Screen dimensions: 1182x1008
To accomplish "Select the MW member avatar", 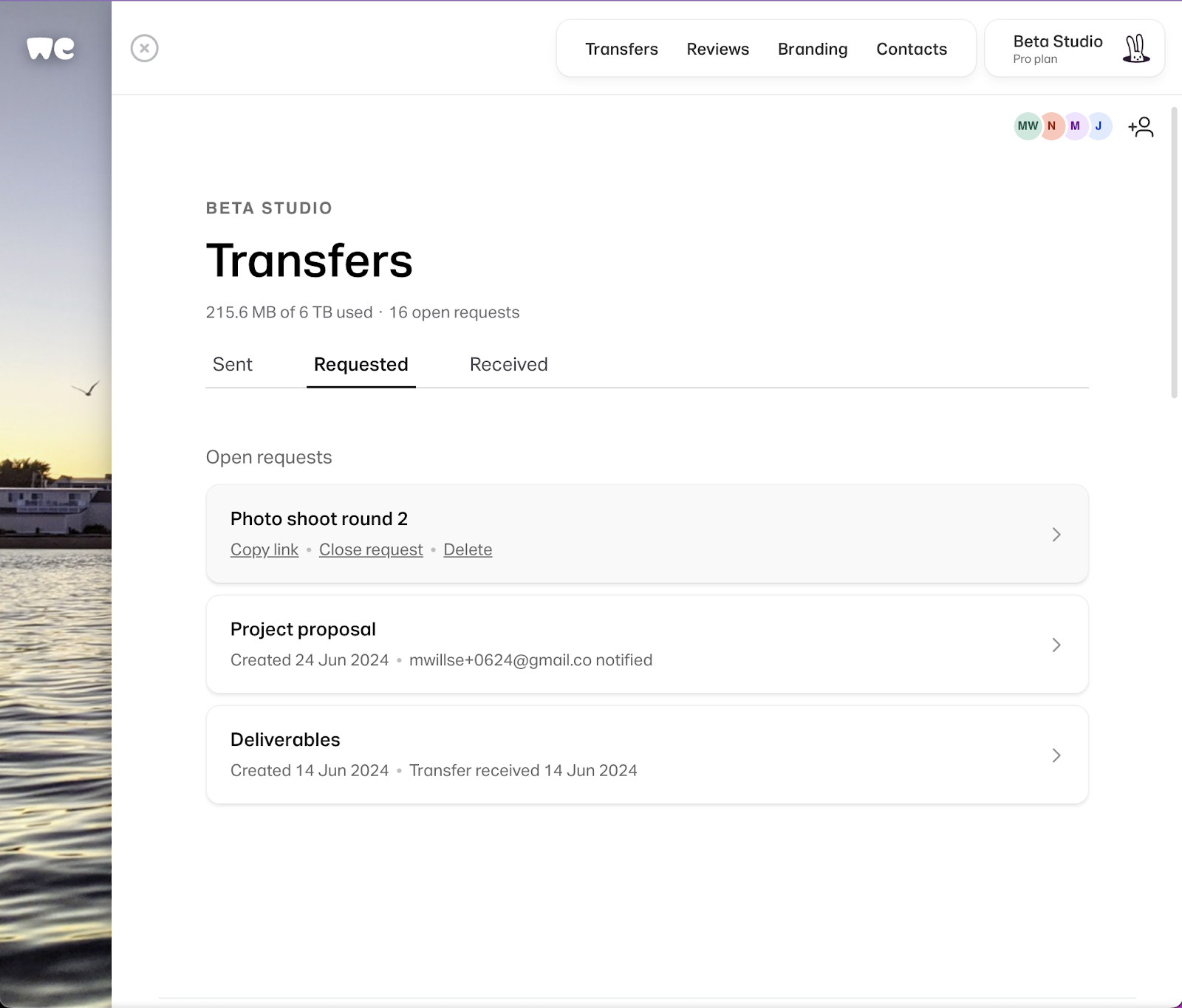I will (x=1026, y=126).
